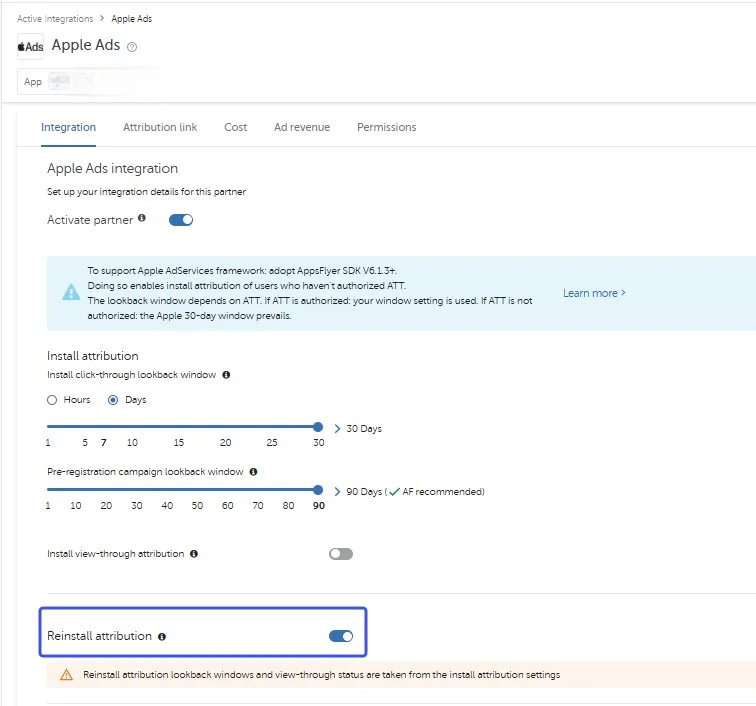The height and width of the screenshot is (706, 756).
Task: Expand the 30 Days chevron
Action: coord(337,429)
